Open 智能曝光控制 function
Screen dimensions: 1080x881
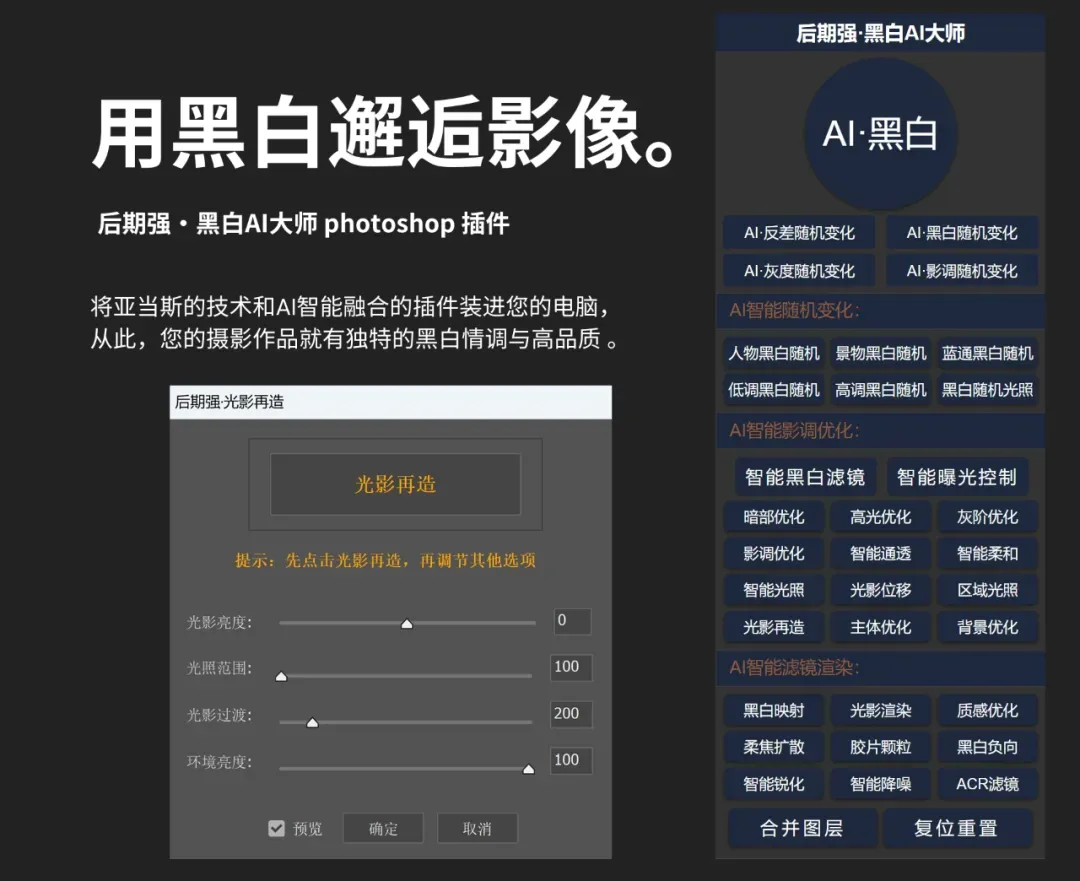957,477
